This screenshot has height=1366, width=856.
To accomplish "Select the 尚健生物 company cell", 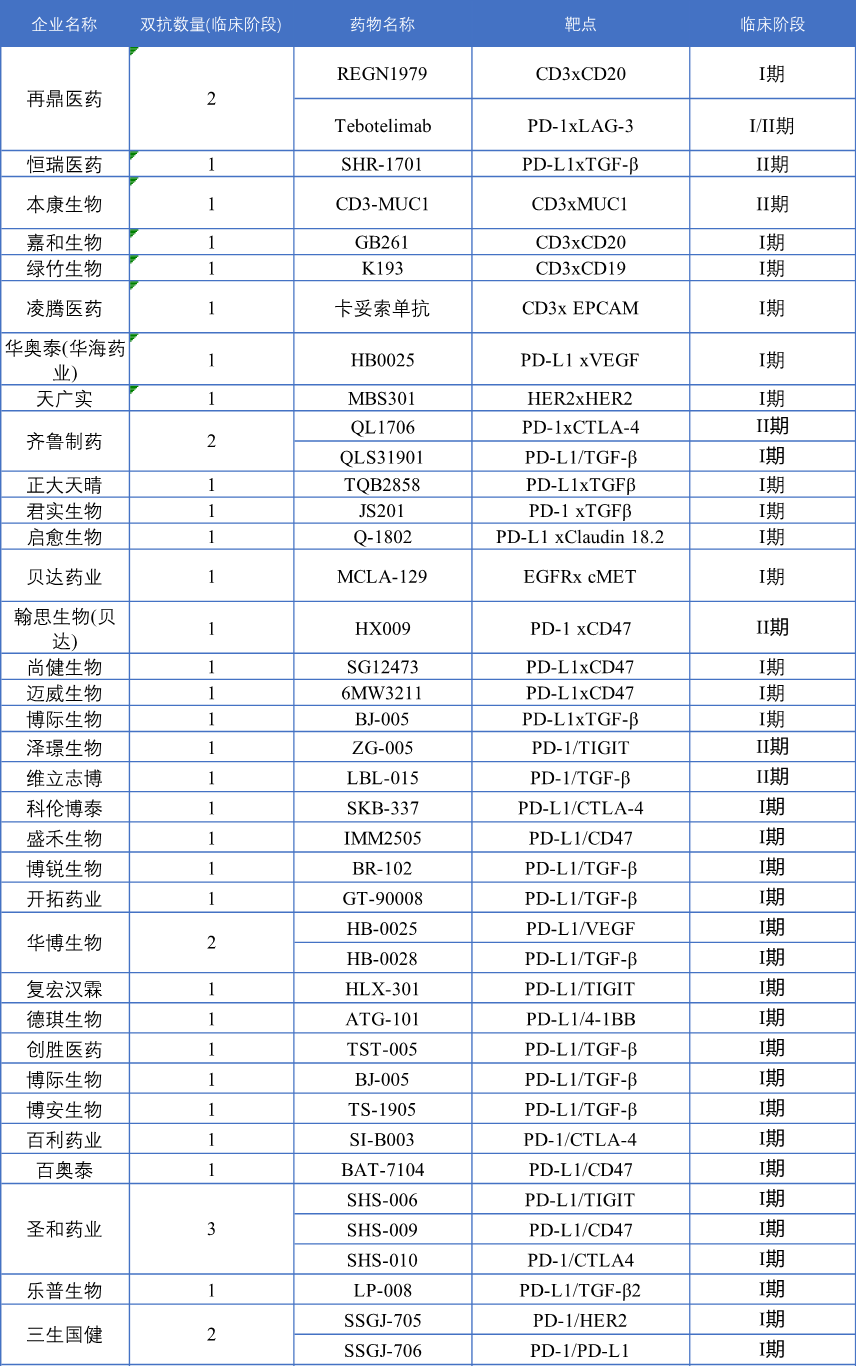I will [65, 666].
